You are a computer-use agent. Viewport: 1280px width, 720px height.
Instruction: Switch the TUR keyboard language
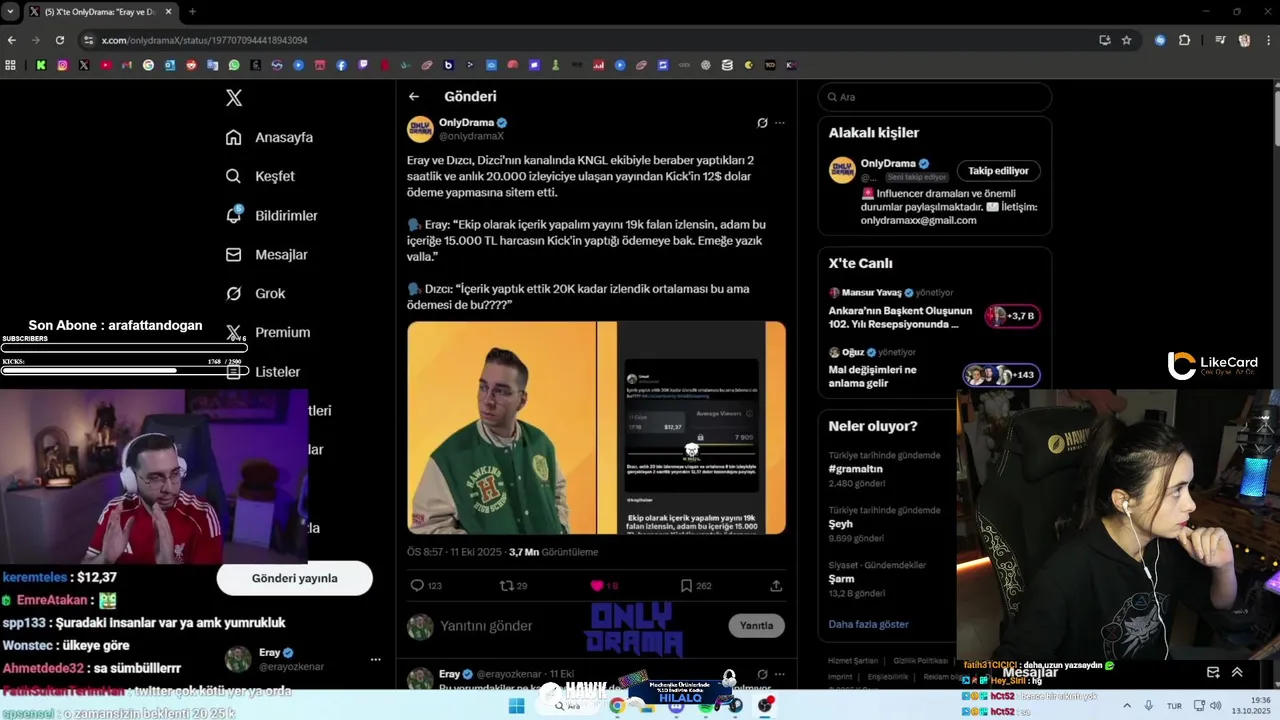point(1174,706)
